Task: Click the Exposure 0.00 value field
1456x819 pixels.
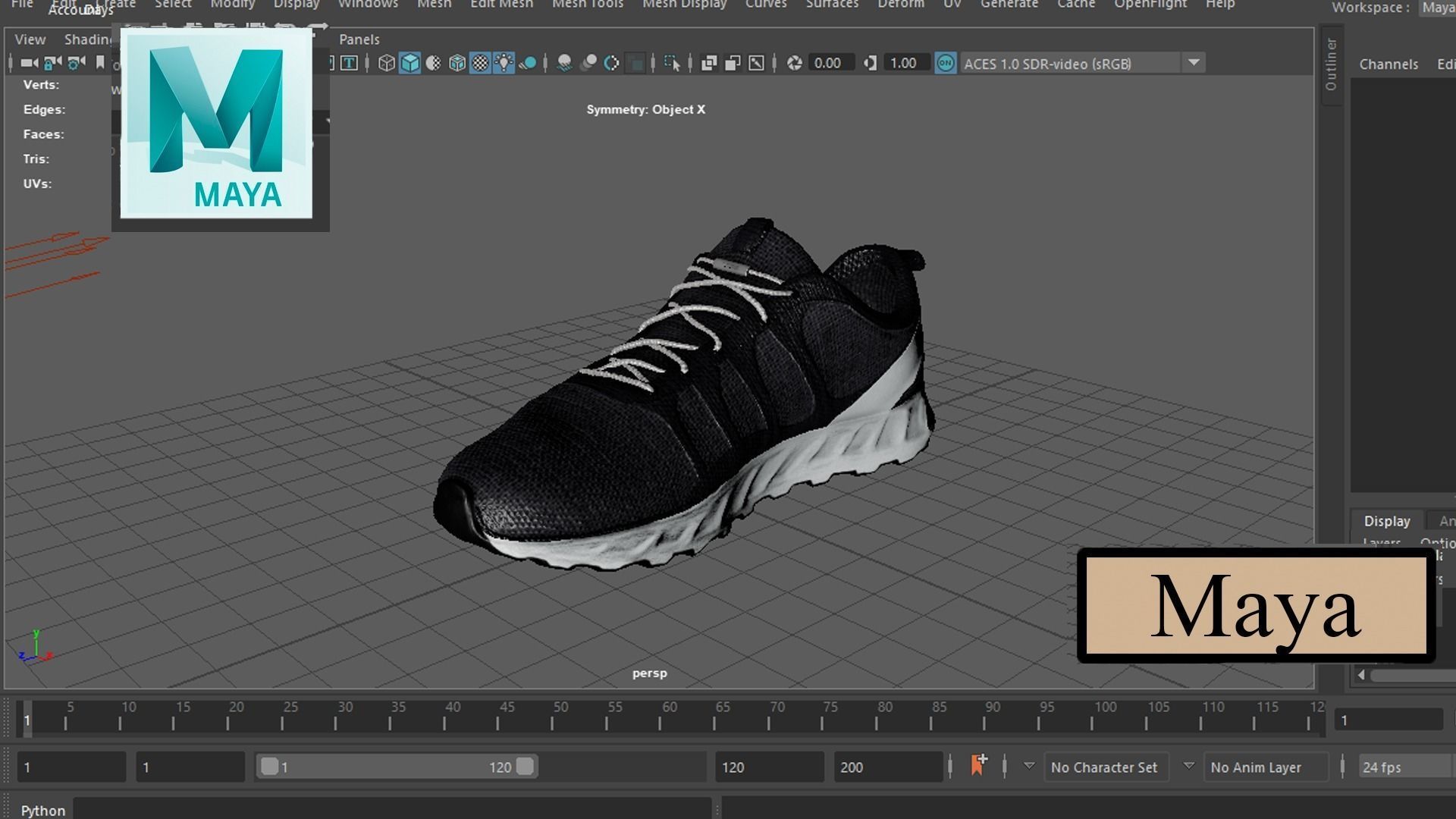Action: pyautogui.click(x=831, y=63)
